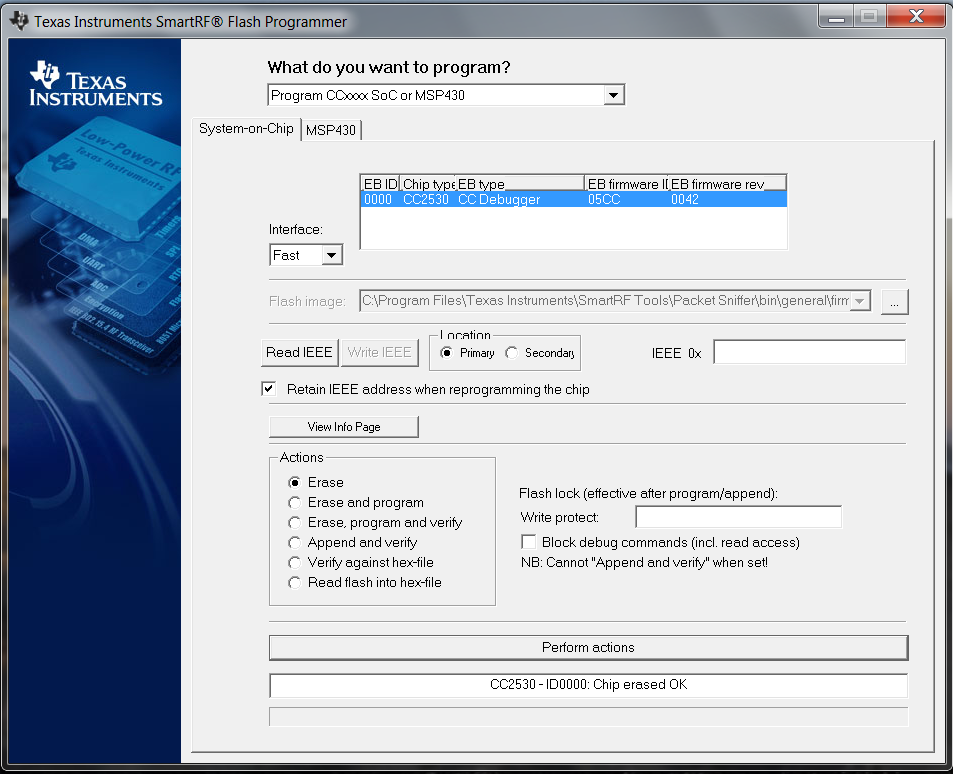Click the 0042 firmware revision cell
The image size is (954, 780).
point(684,200)
